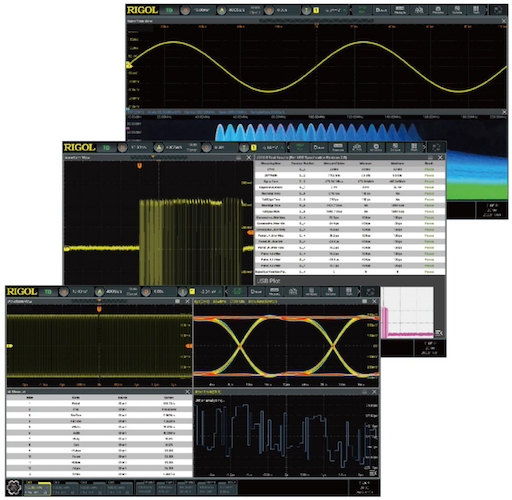The width and height of the screenshot is (512, 500).
Task: Open eye diagram panel menu in front window
Action: (364, 301)
